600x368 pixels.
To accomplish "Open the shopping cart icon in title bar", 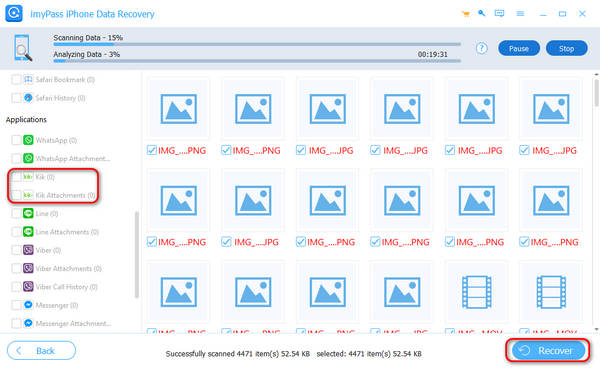I will click(466, 14).
